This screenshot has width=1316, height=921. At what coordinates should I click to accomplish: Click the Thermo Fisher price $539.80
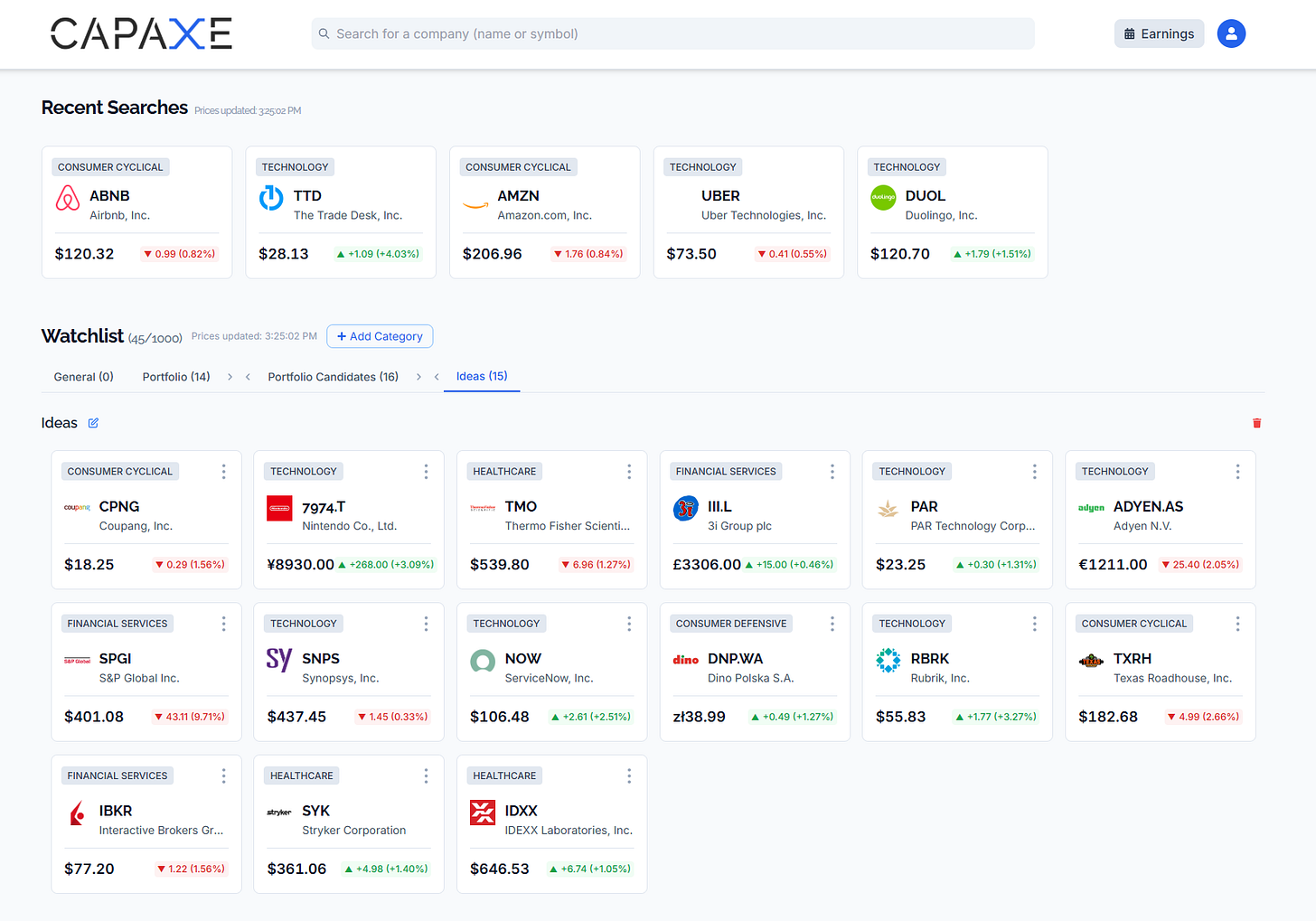click(500, 564)
